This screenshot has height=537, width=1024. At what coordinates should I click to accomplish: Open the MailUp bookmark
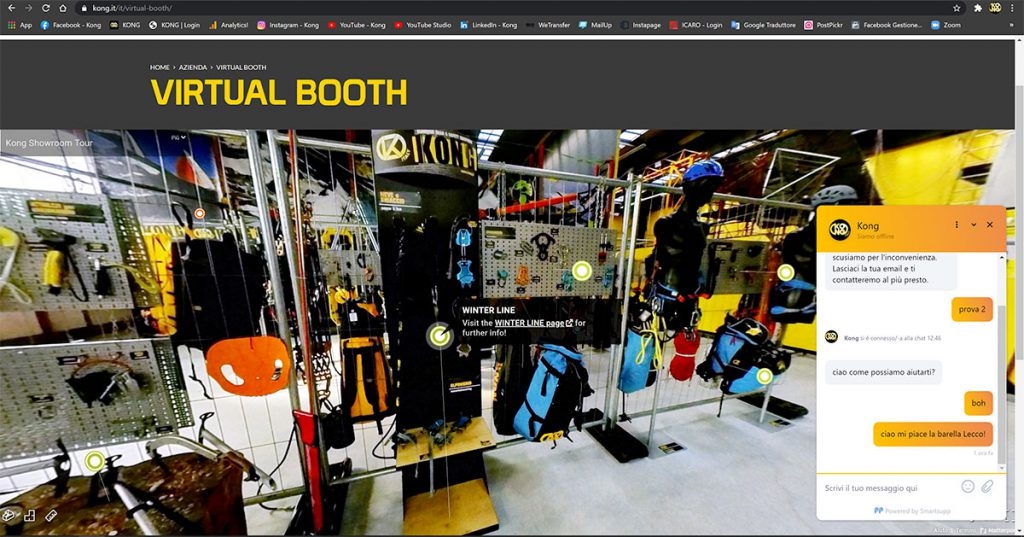595,25
